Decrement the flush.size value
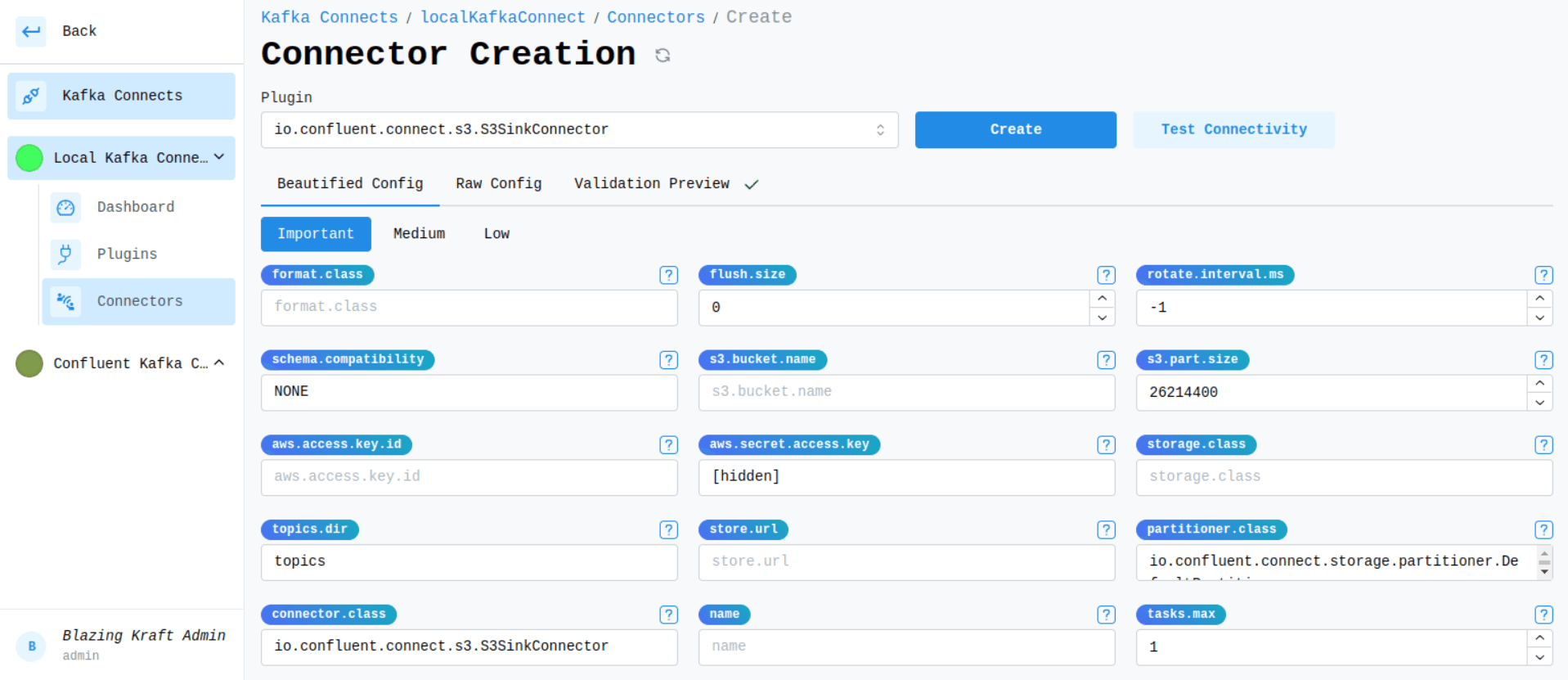 pyautogui.click(x=1102, y=317)
